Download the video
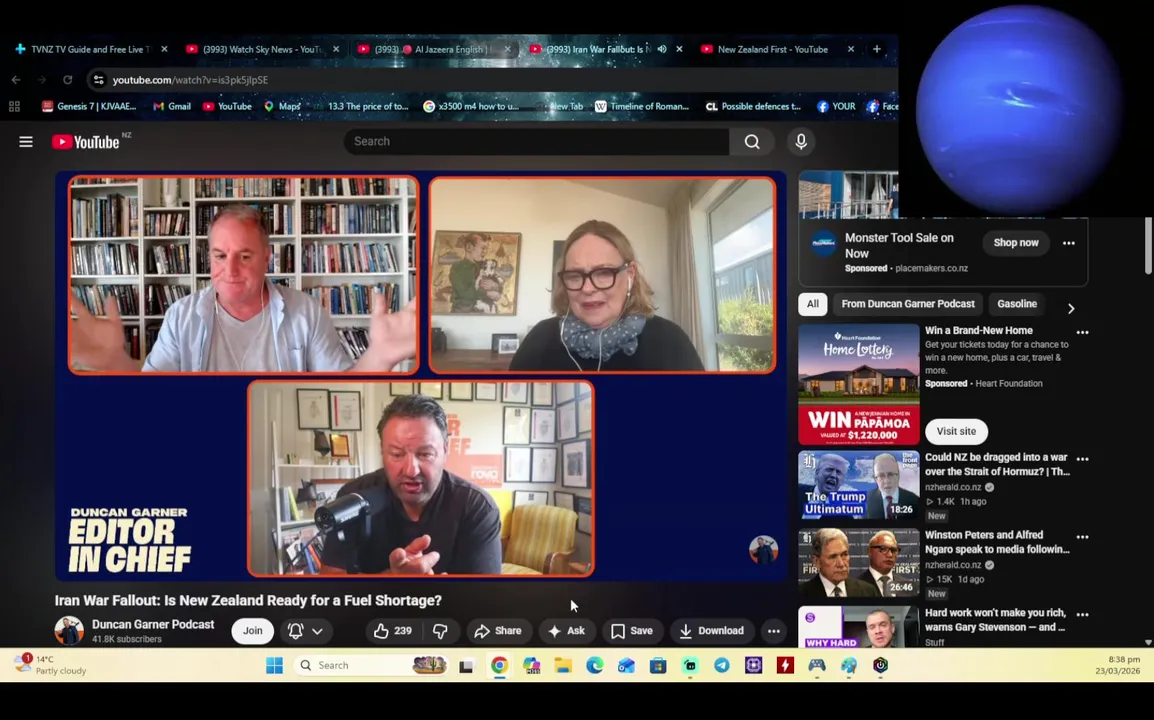The width and height of the screenshot is (1154, 720). coord(711,631)
